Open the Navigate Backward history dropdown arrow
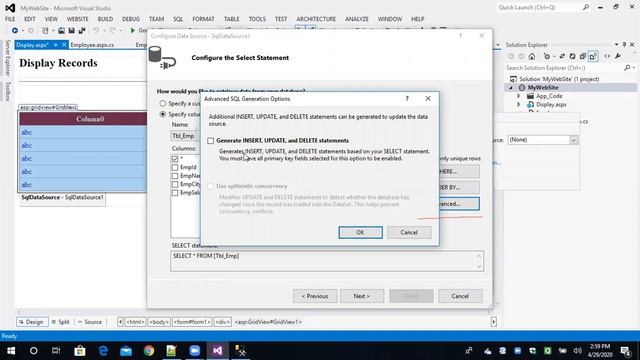Screen dimensions: 640x360 coord(22,31)
